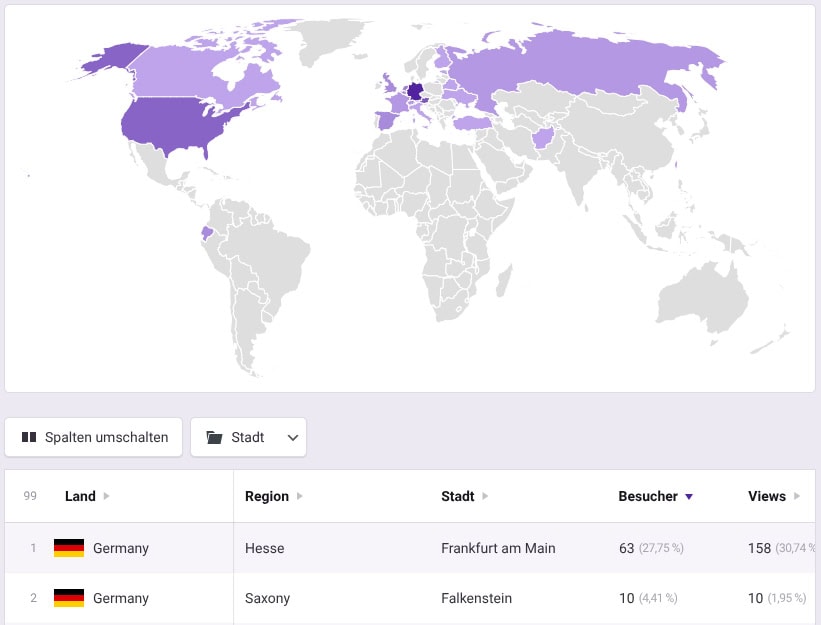
Task: Click the German flag in row 1
Action: tap(69, 548)
